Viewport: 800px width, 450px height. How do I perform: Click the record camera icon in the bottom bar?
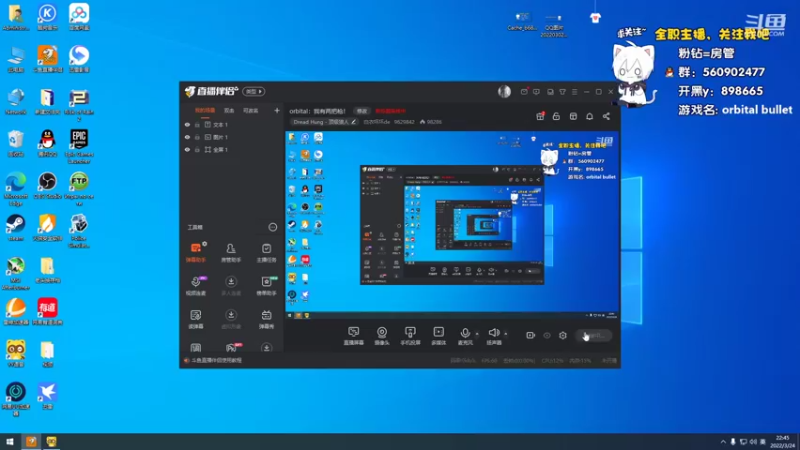pyautogui.click(x=531, y=336)
